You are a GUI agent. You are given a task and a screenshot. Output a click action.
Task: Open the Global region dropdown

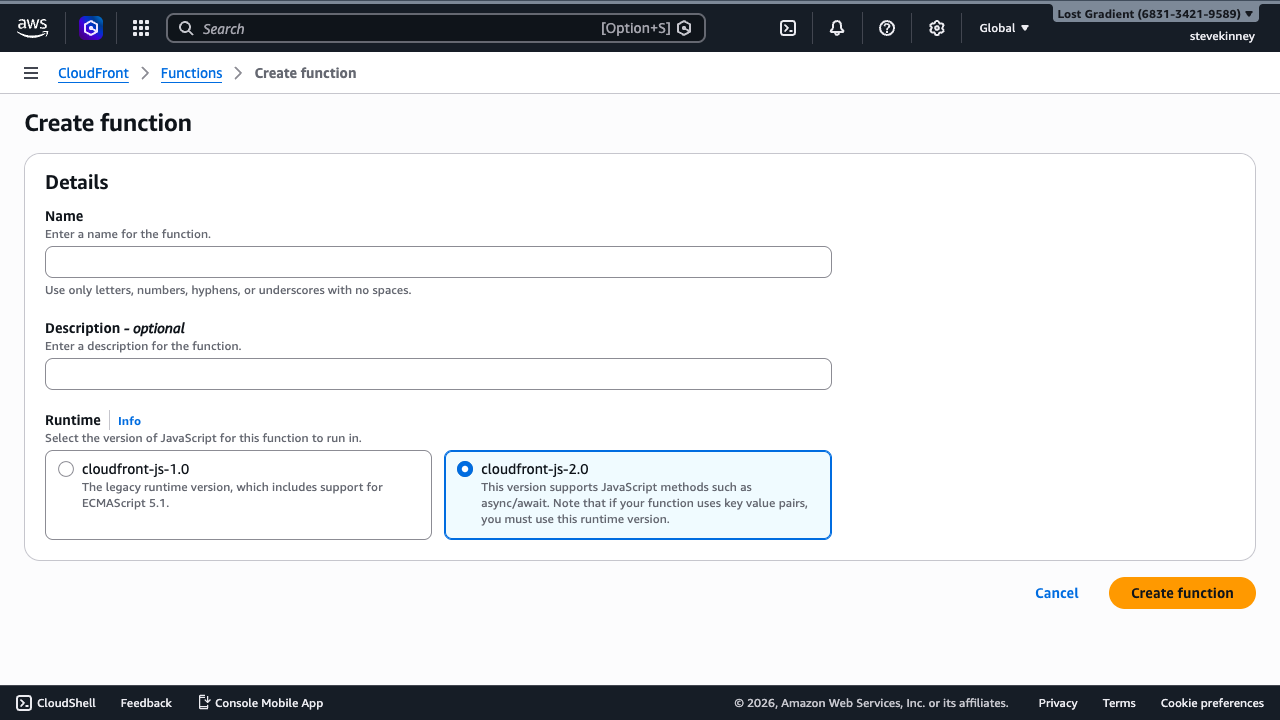coord(1004,28)
